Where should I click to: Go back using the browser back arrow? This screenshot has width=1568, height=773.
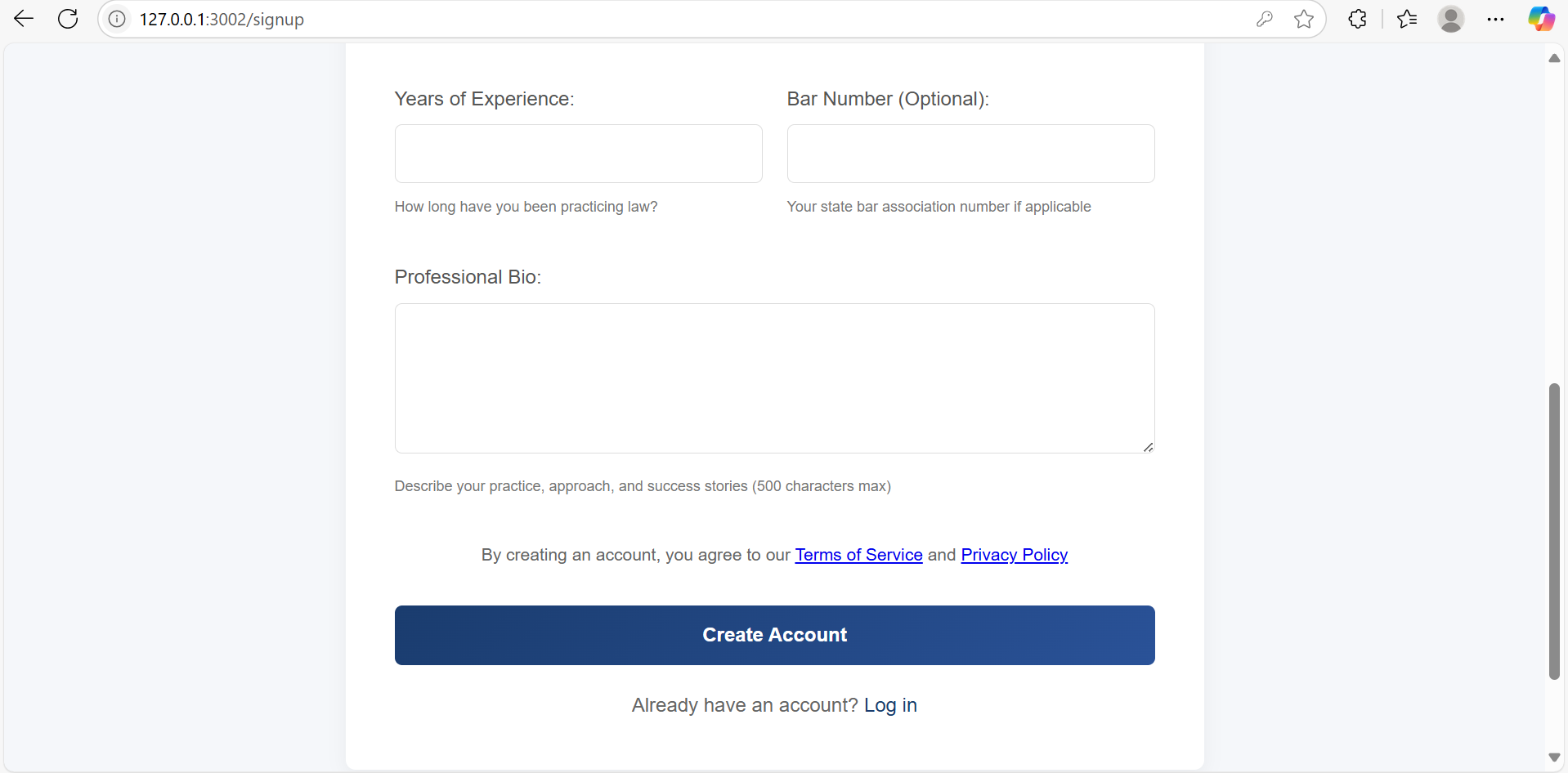pyautogui.click(x=24, y=19)
